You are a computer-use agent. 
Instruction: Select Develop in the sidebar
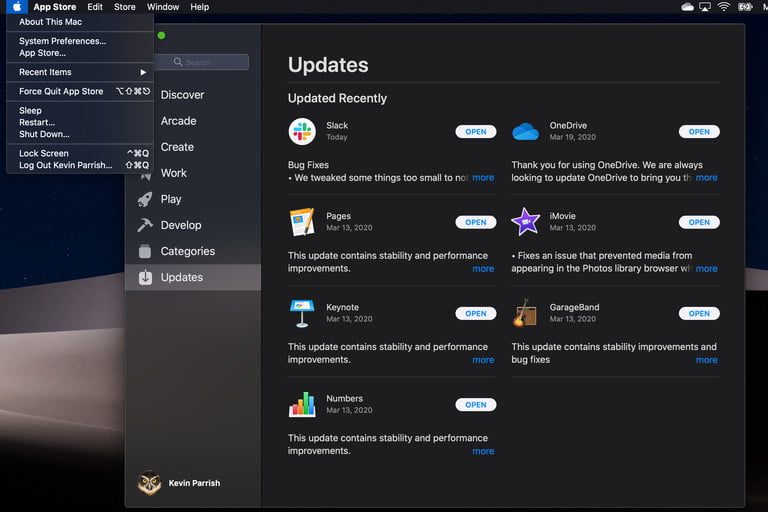click(x=181, y=225)
